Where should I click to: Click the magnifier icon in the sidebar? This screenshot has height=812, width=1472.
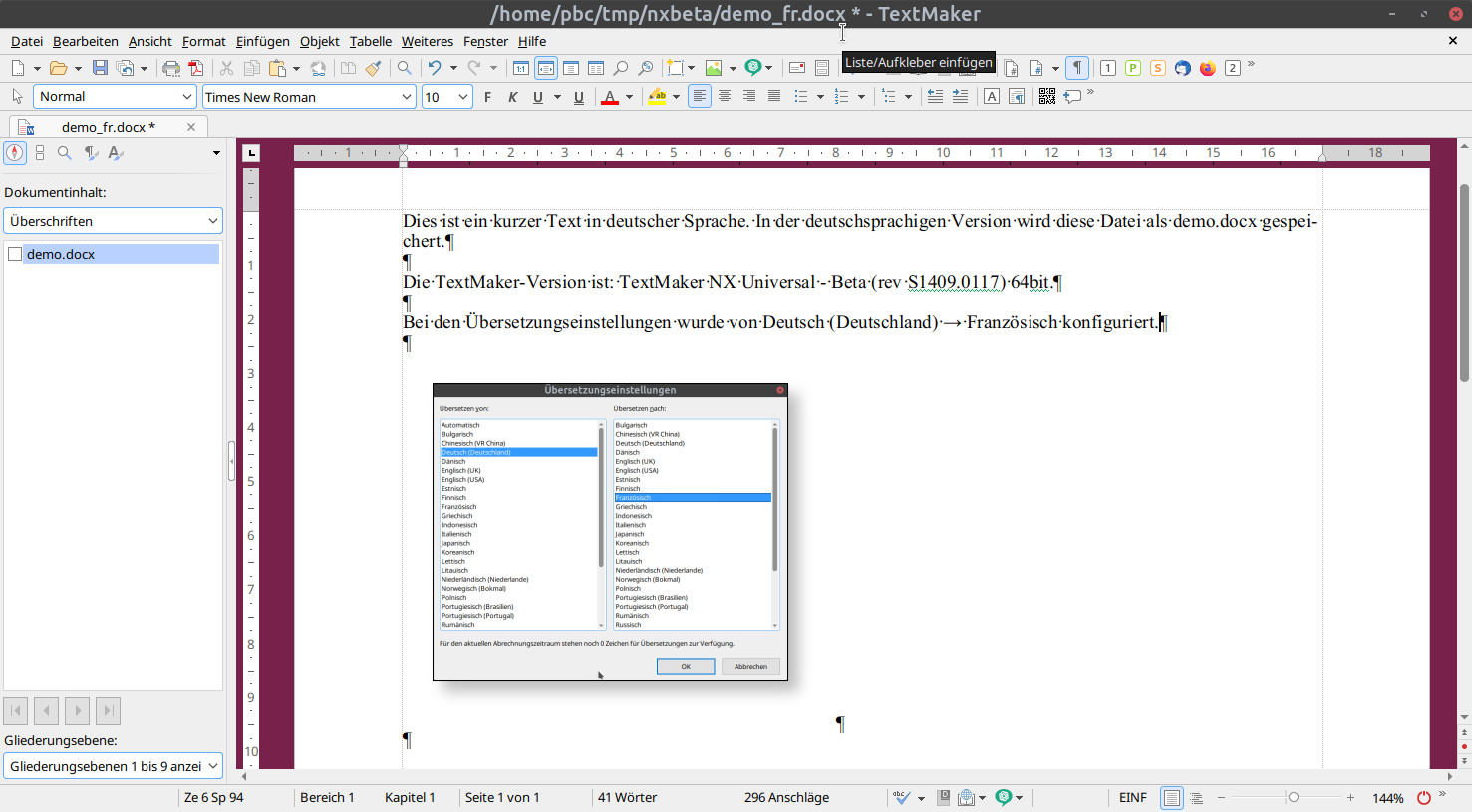tap(65, 153)
